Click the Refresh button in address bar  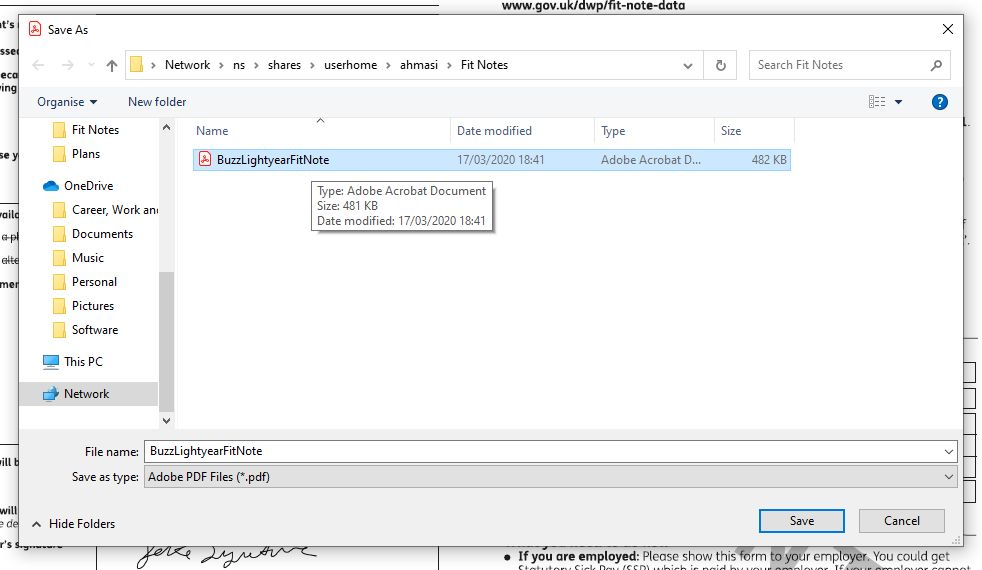[x=720, y=66]
